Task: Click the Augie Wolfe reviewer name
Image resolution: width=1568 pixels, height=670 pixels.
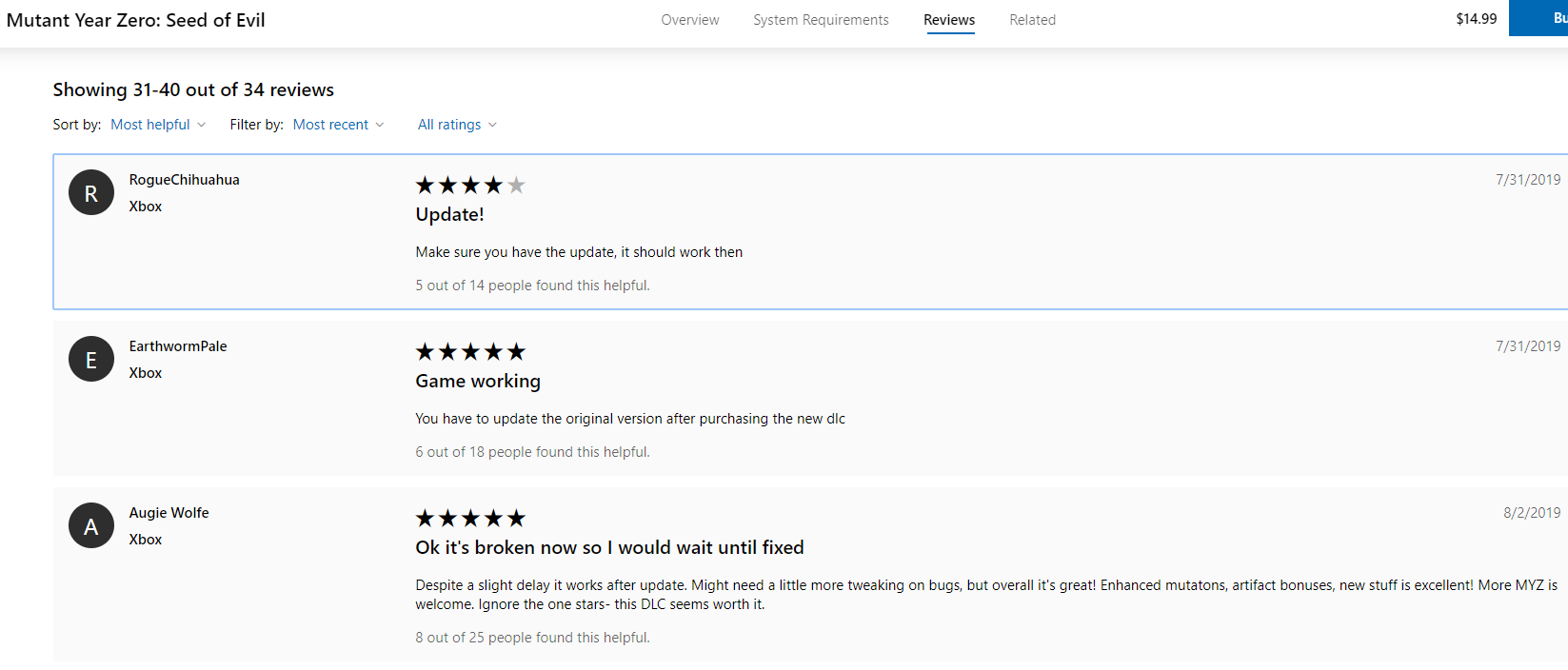Action: (169, 513)
